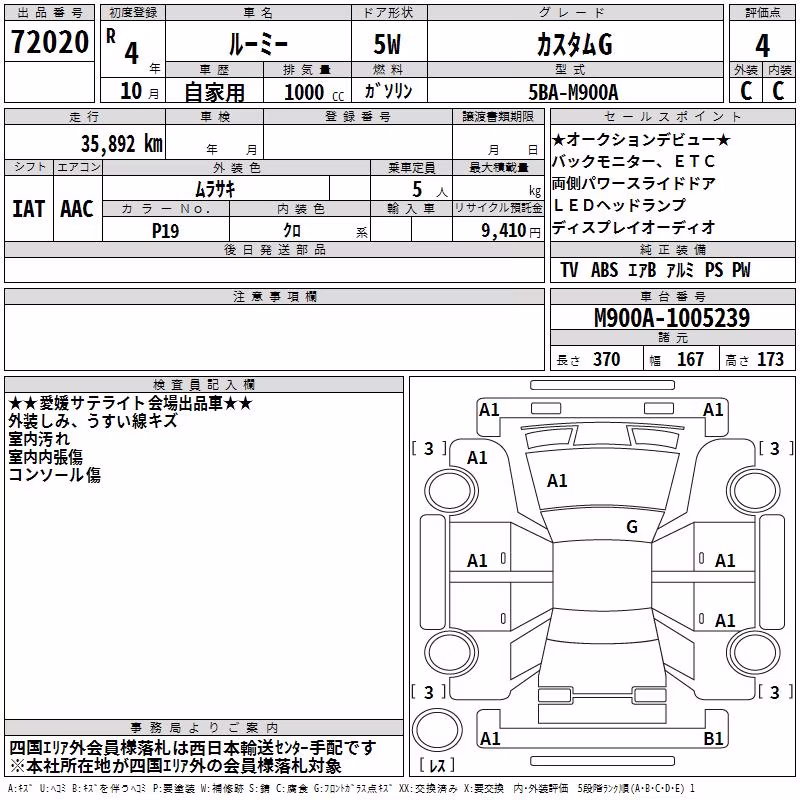
Task: Select the exterior color ムラサキ
Action: (215, 189)
